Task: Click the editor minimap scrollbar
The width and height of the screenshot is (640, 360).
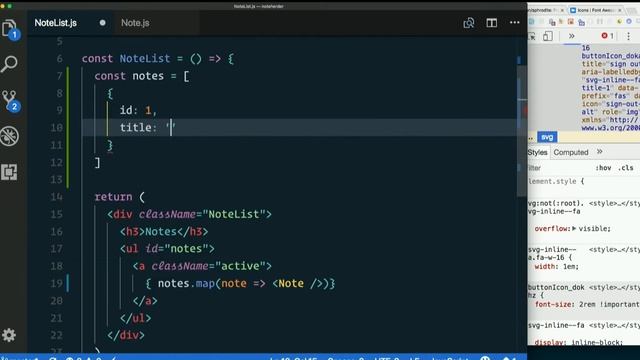Action: pos(522,131)
